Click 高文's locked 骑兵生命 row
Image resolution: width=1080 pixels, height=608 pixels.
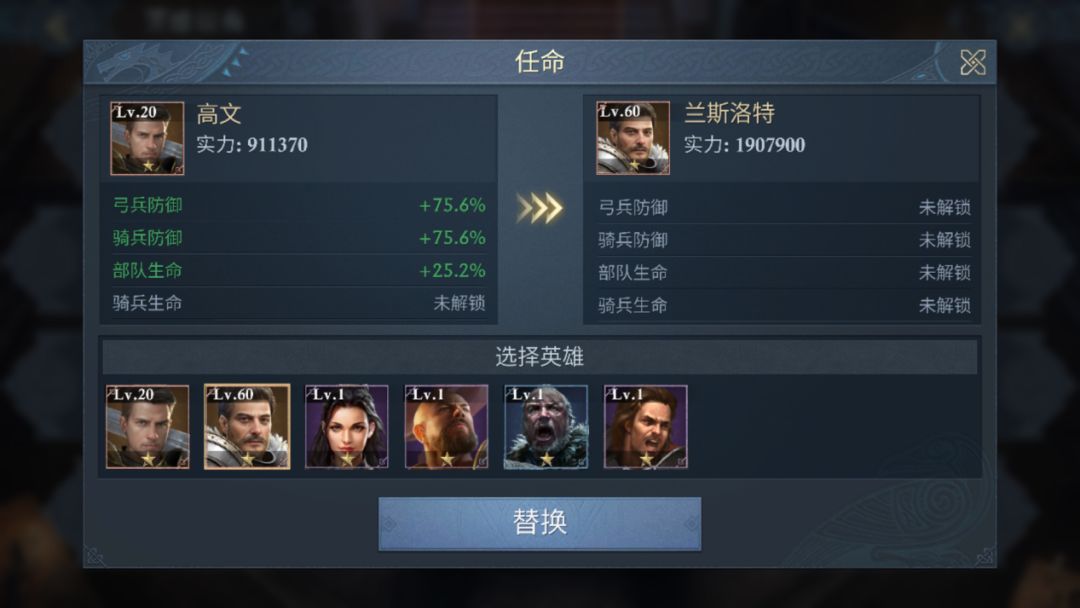click(298, 303)
